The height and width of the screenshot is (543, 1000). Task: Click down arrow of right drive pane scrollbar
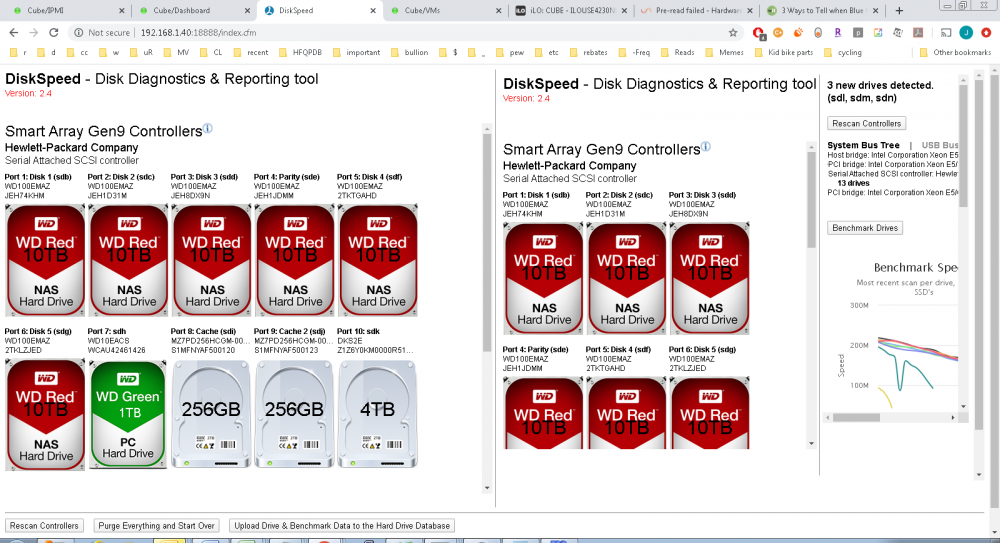tap(811, 443)
